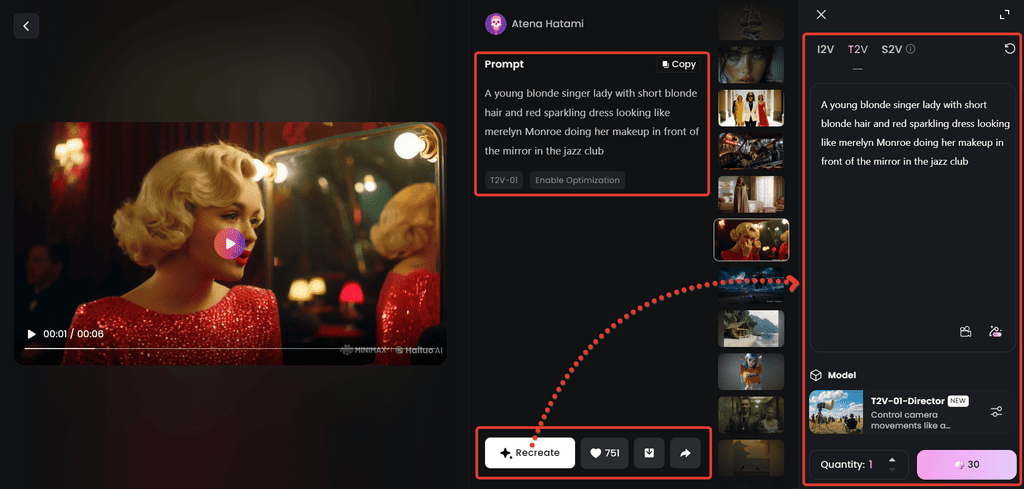The width and height of the screenshot is (1024, 489).
Task: Open the beach hut video thumbnail
Action: pos(750,328)
